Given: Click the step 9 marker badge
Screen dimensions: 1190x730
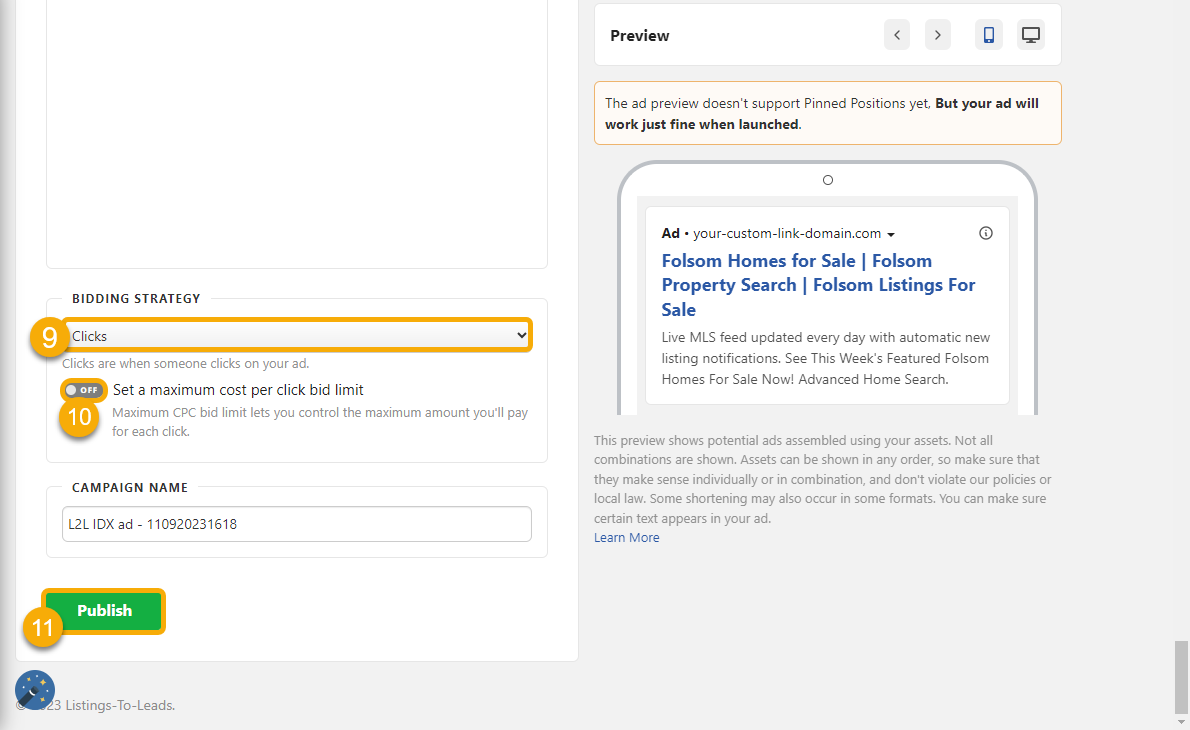Looking at the screenshot, I should click(49, 338).
